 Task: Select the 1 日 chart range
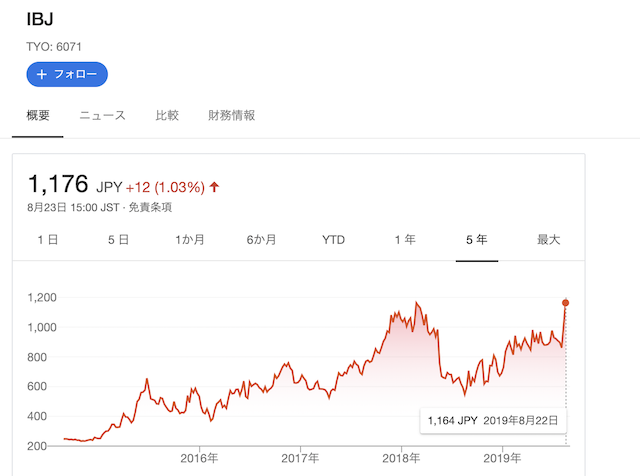coord(48,240)
